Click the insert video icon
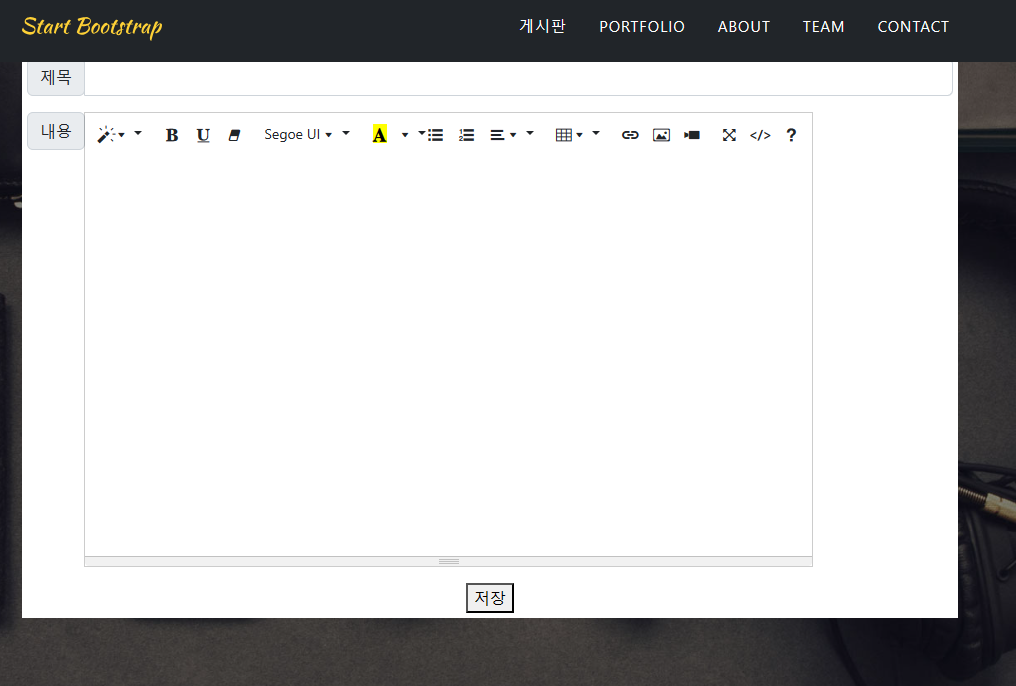 pyautogui.click(x=692, y=135)
